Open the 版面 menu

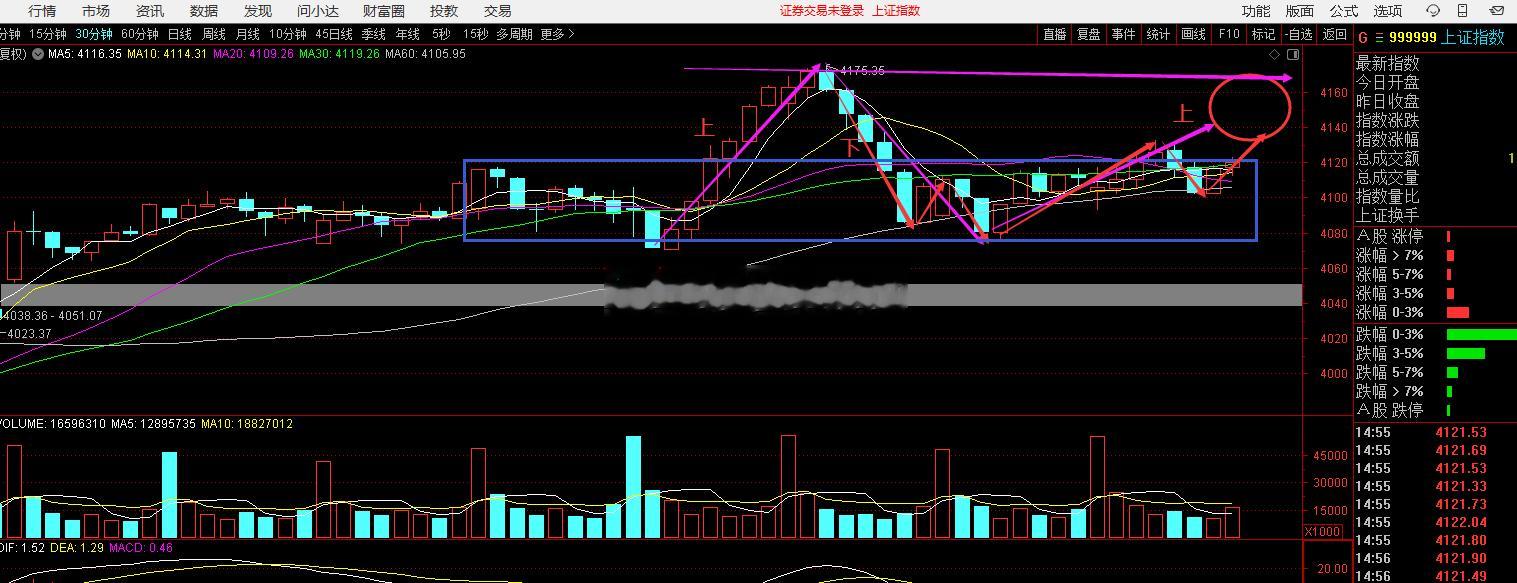[x=1300, y=11]
